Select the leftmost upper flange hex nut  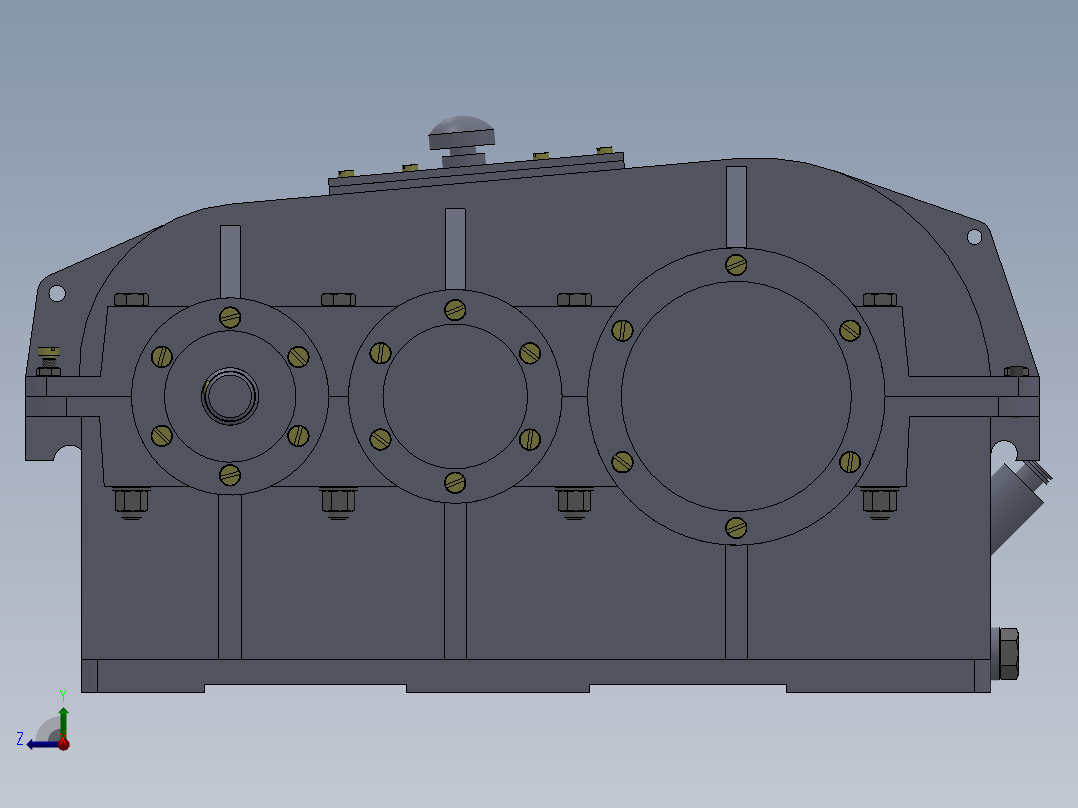pyautogui.click(x=131, y=299)
